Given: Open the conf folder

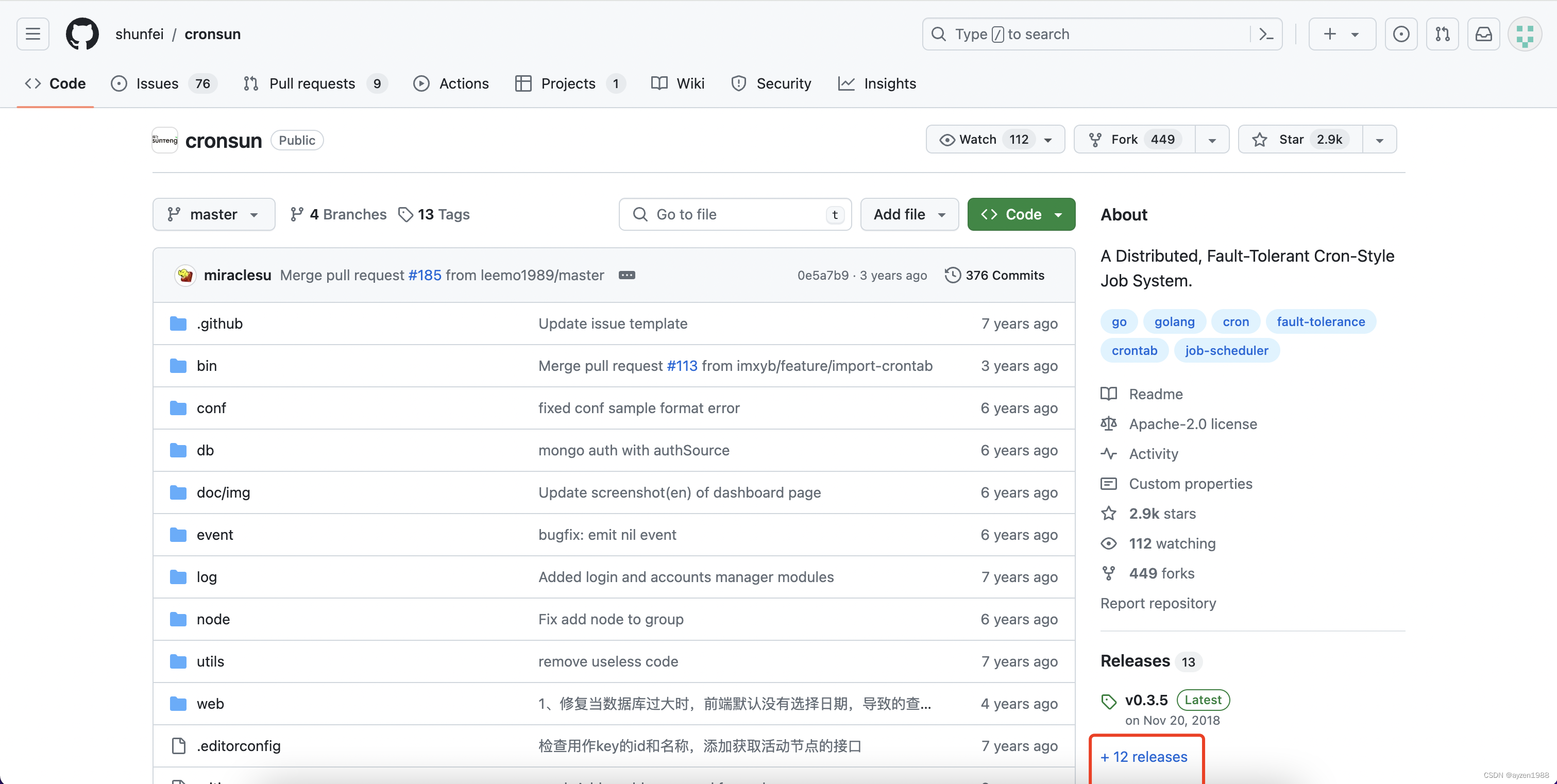Looking at the screenshot, I should [x=211, y=408].
